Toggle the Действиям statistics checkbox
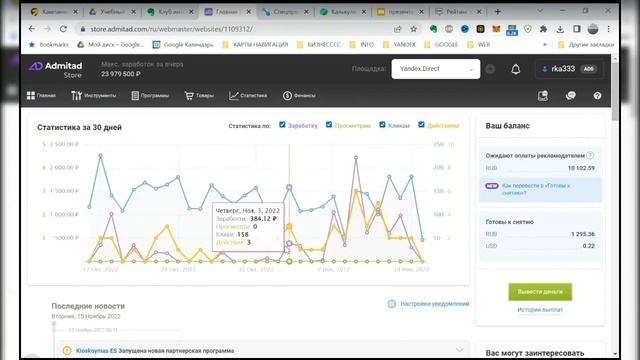640x360 pixels. (x=421, y=124)
